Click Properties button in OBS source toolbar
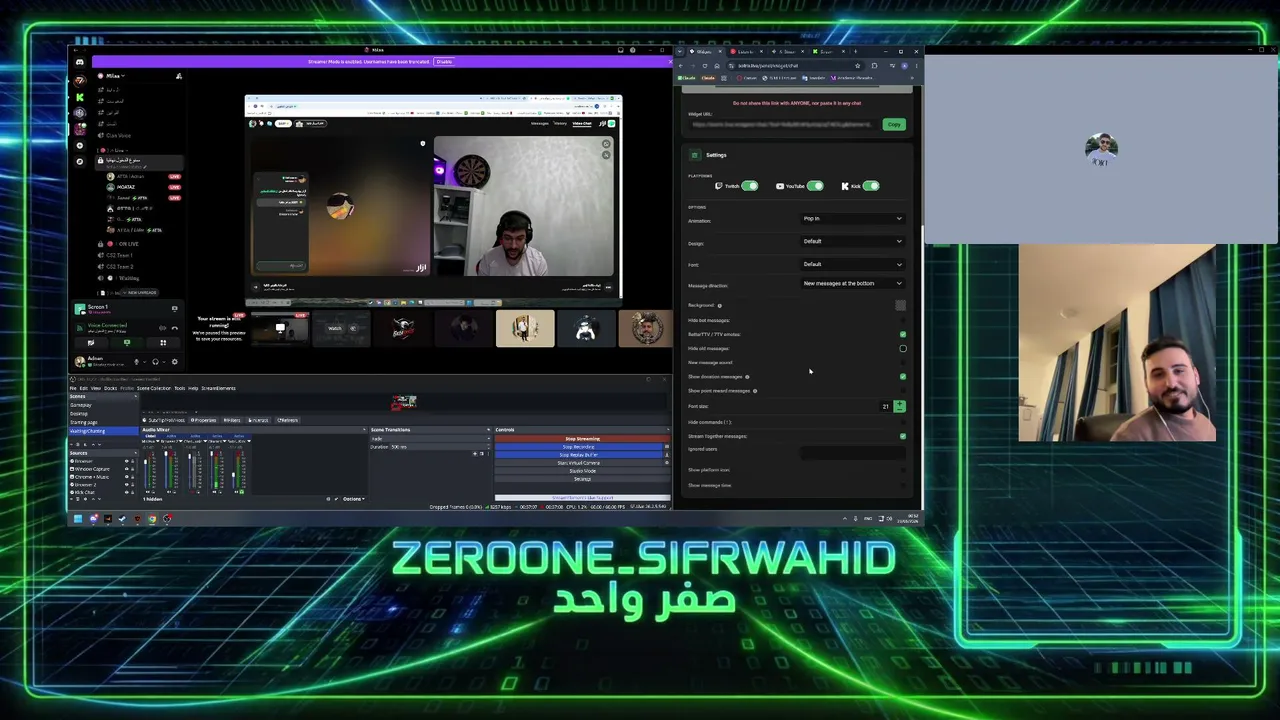The image size is (1280, 720). point(203,420)
